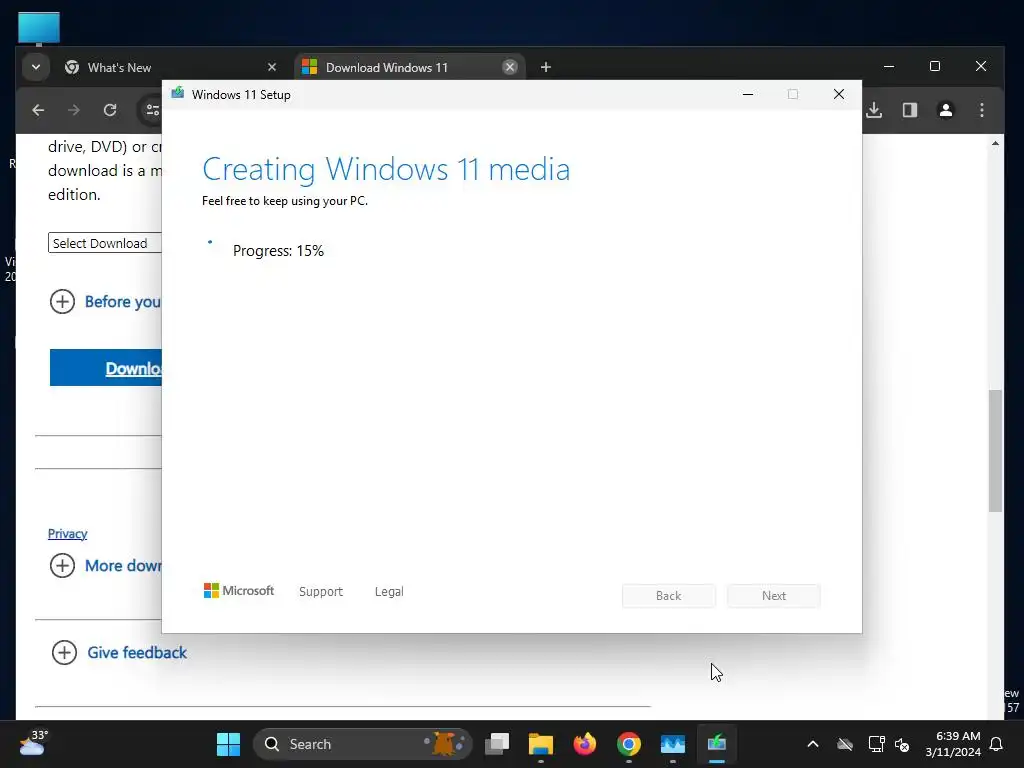
Task: Open the site information icon in address bar
Action: coord(152,110)
